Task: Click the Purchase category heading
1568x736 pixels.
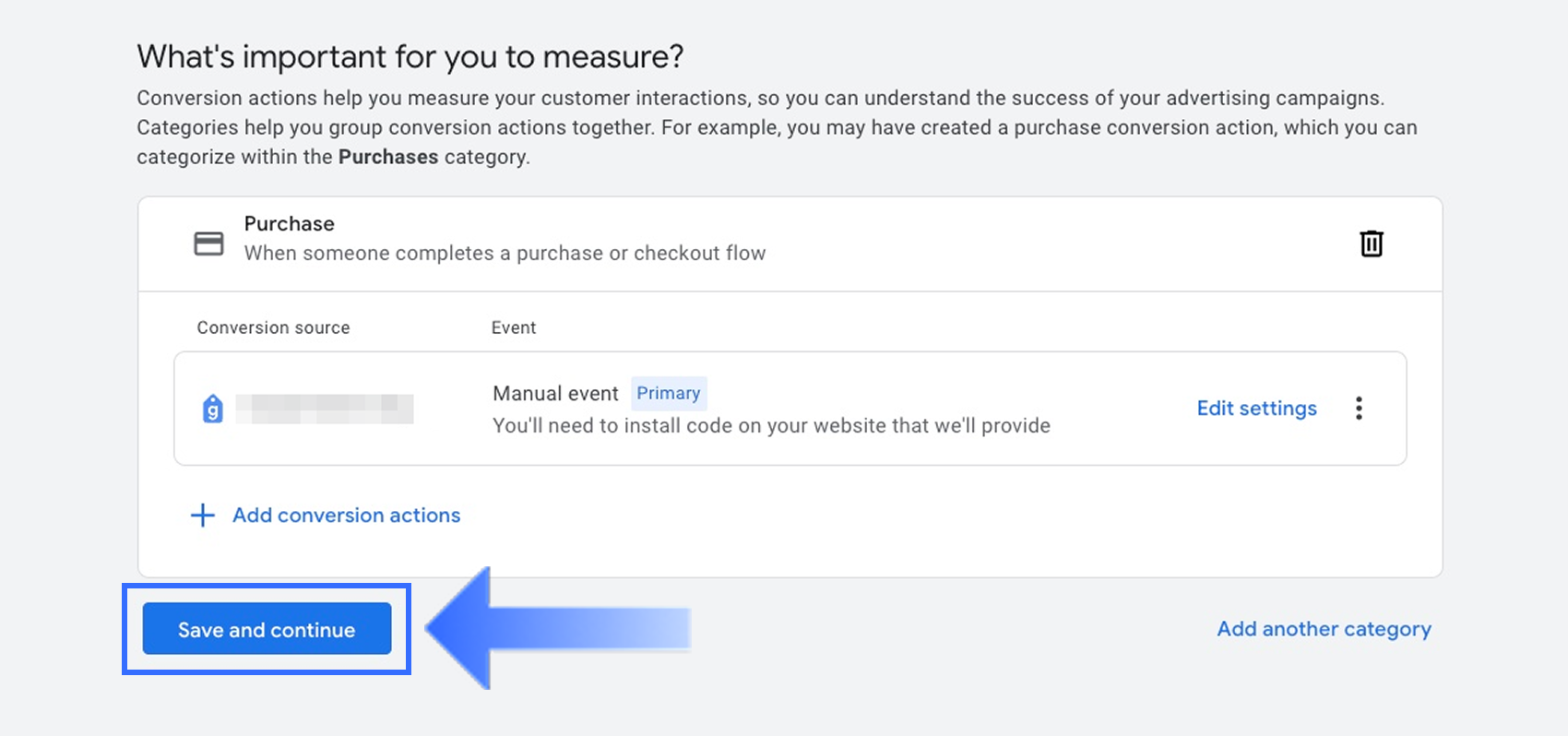Action: [x=289, y=223]
